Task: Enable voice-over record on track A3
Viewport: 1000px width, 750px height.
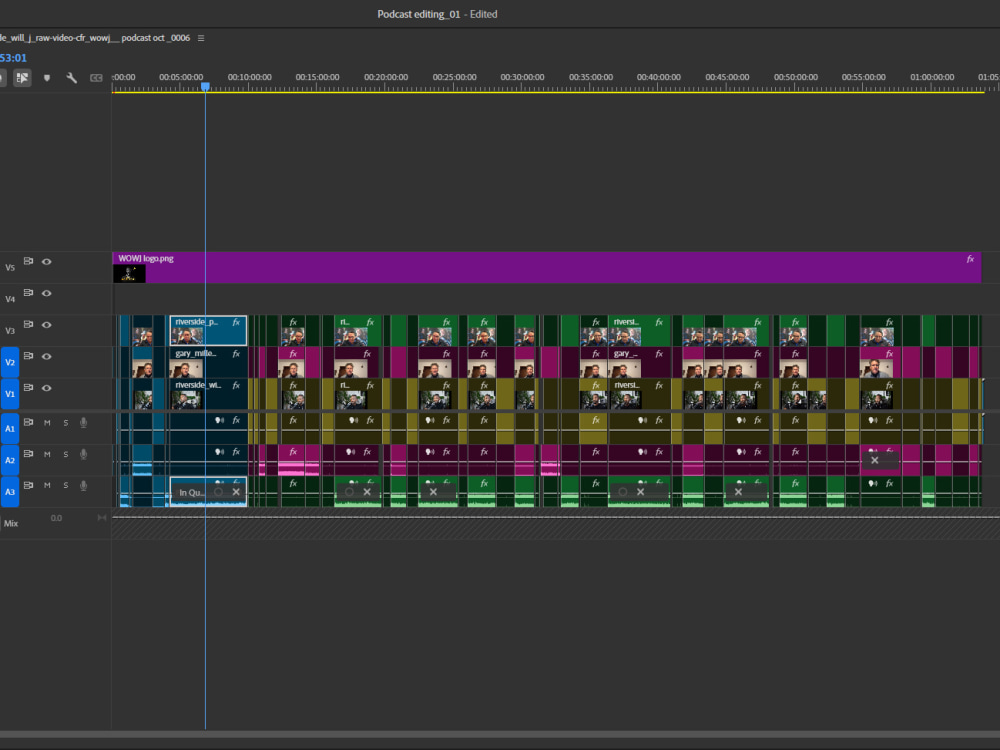Action: tap(84, 485)
